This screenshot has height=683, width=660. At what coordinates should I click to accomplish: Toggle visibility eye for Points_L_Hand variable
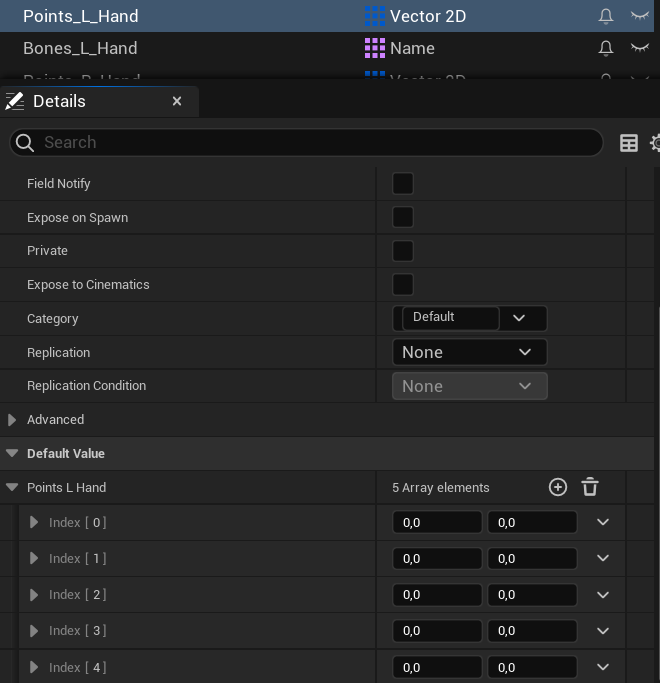click(x=639, y=16)
